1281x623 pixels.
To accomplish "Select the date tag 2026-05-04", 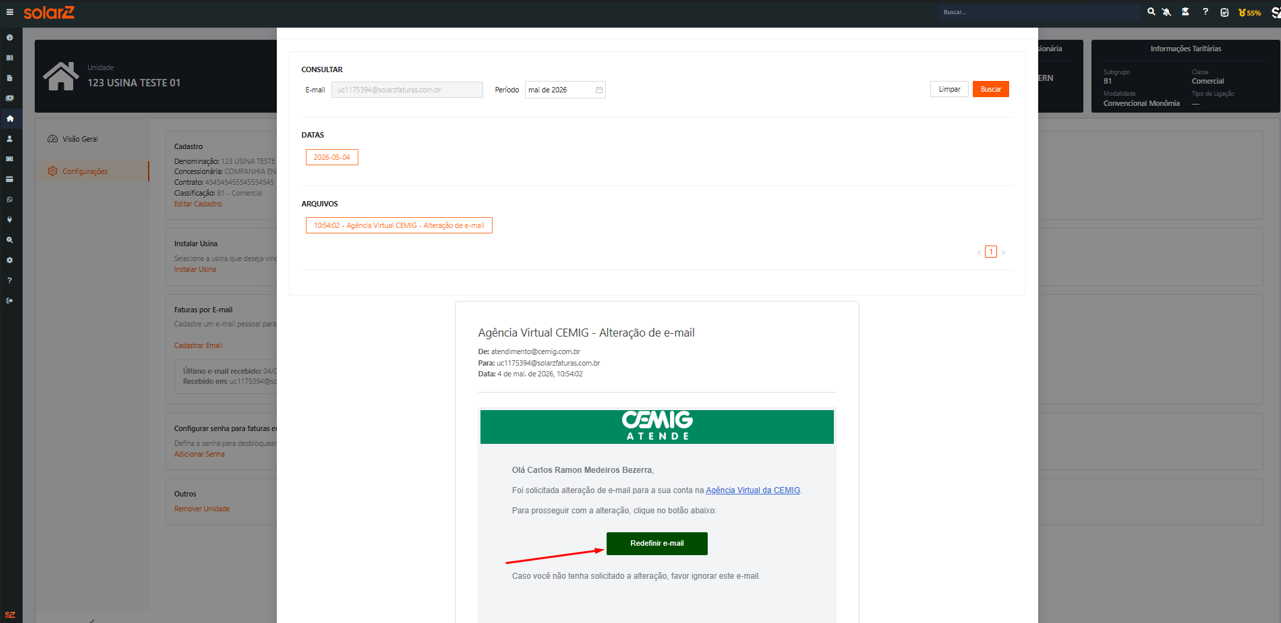I will [332, 157].
